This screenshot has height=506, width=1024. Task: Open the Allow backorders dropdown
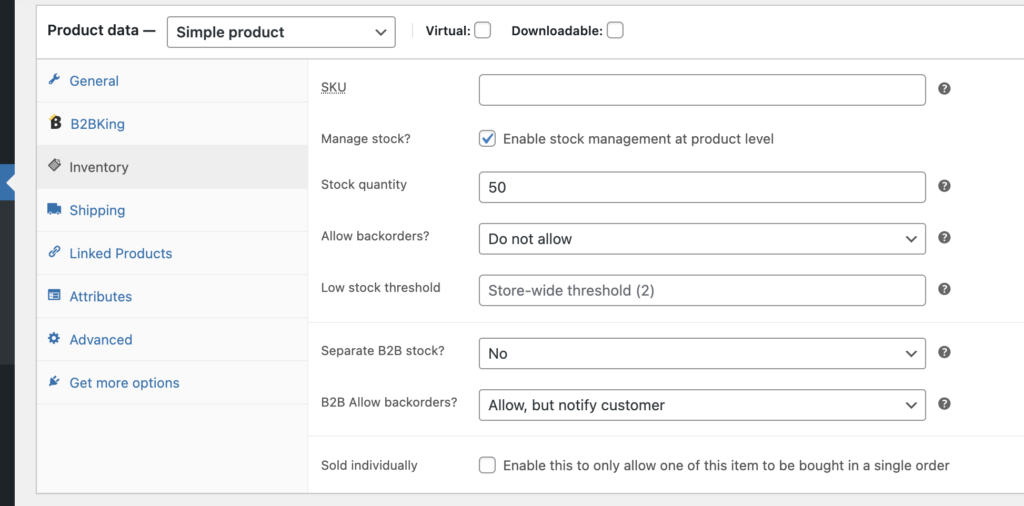(702, 239)
